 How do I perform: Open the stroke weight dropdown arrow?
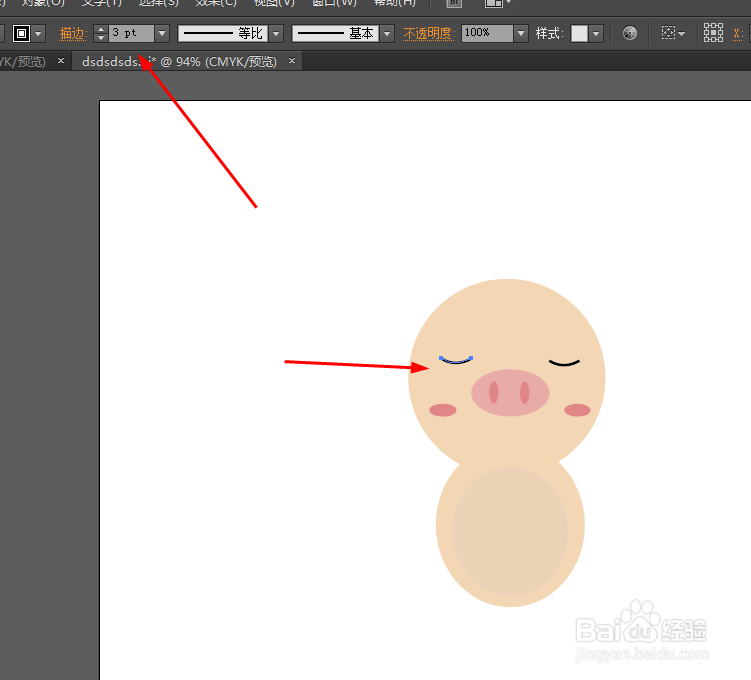[162, 34]
